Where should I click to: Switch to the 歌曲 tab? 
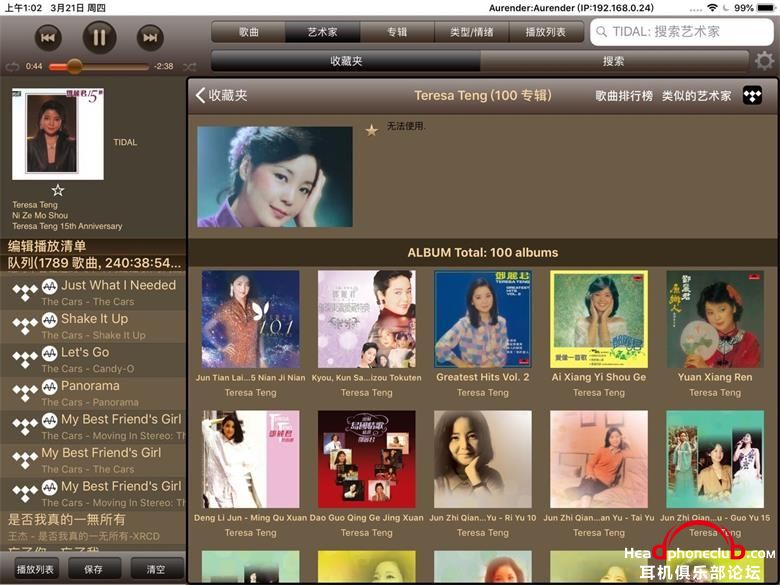(248, 32)
